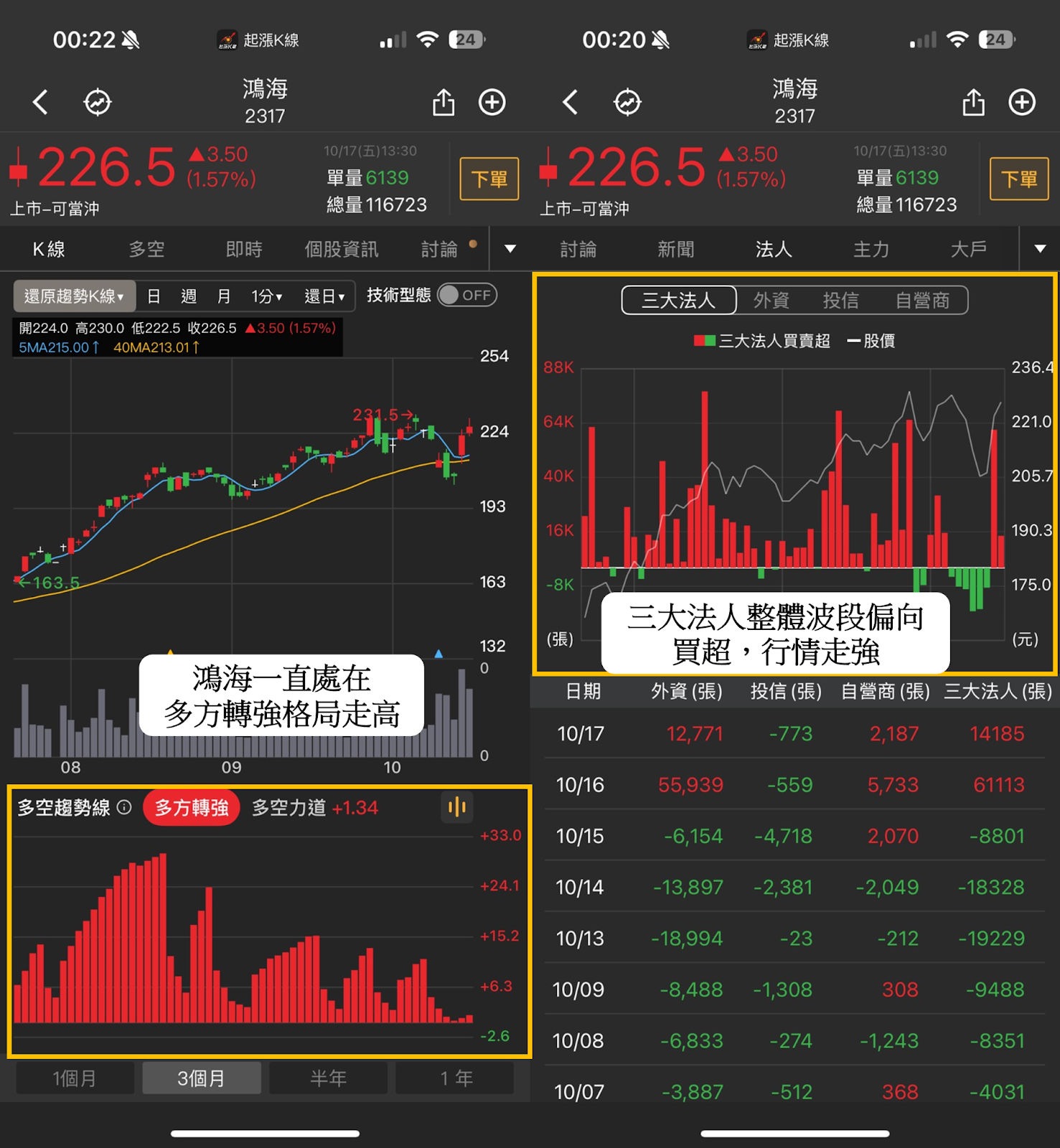This screenshot has width=1060, height=1148.
Task: Tap the muted bell icon next to 00:22
Action: (131, 39)
